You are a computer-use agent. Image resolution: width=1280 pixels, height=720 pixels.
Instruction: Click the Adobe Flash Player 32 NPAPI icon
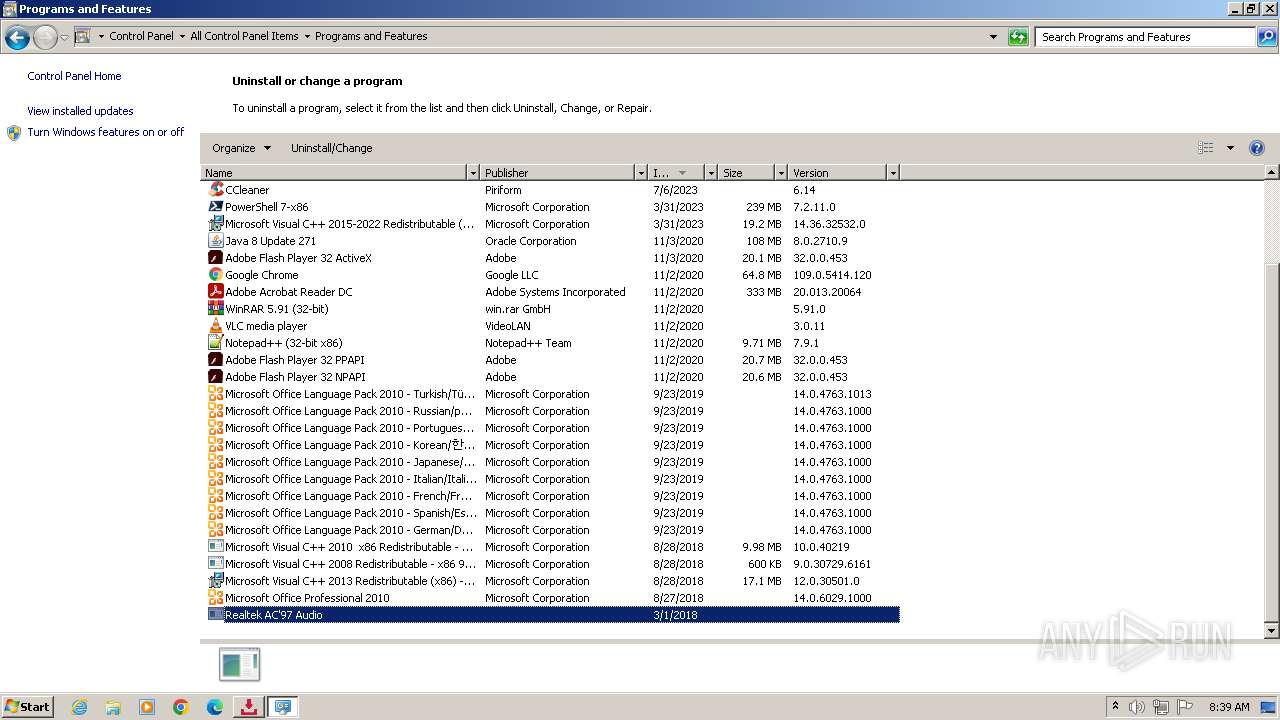click(216, 377)
